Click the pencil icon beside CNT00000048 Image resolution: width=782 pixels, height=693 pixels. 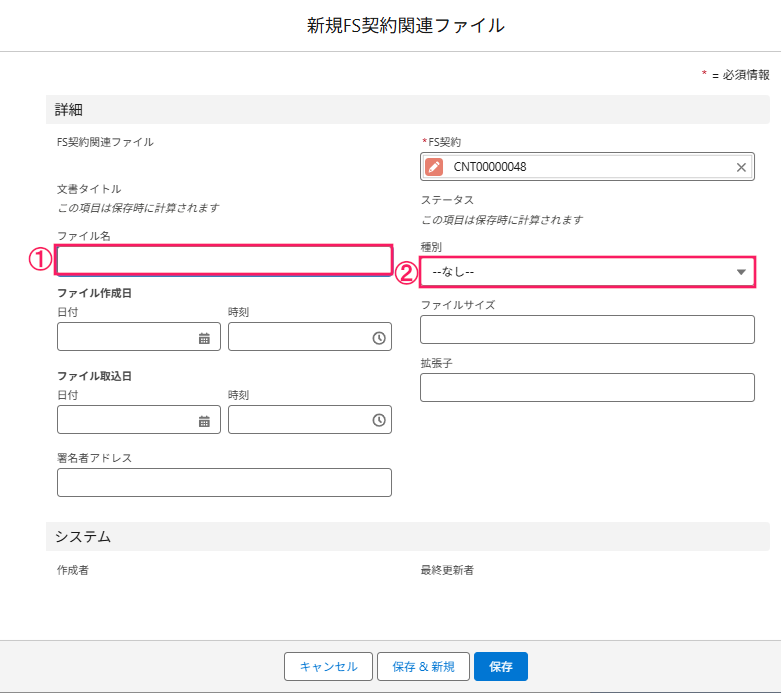434,167
